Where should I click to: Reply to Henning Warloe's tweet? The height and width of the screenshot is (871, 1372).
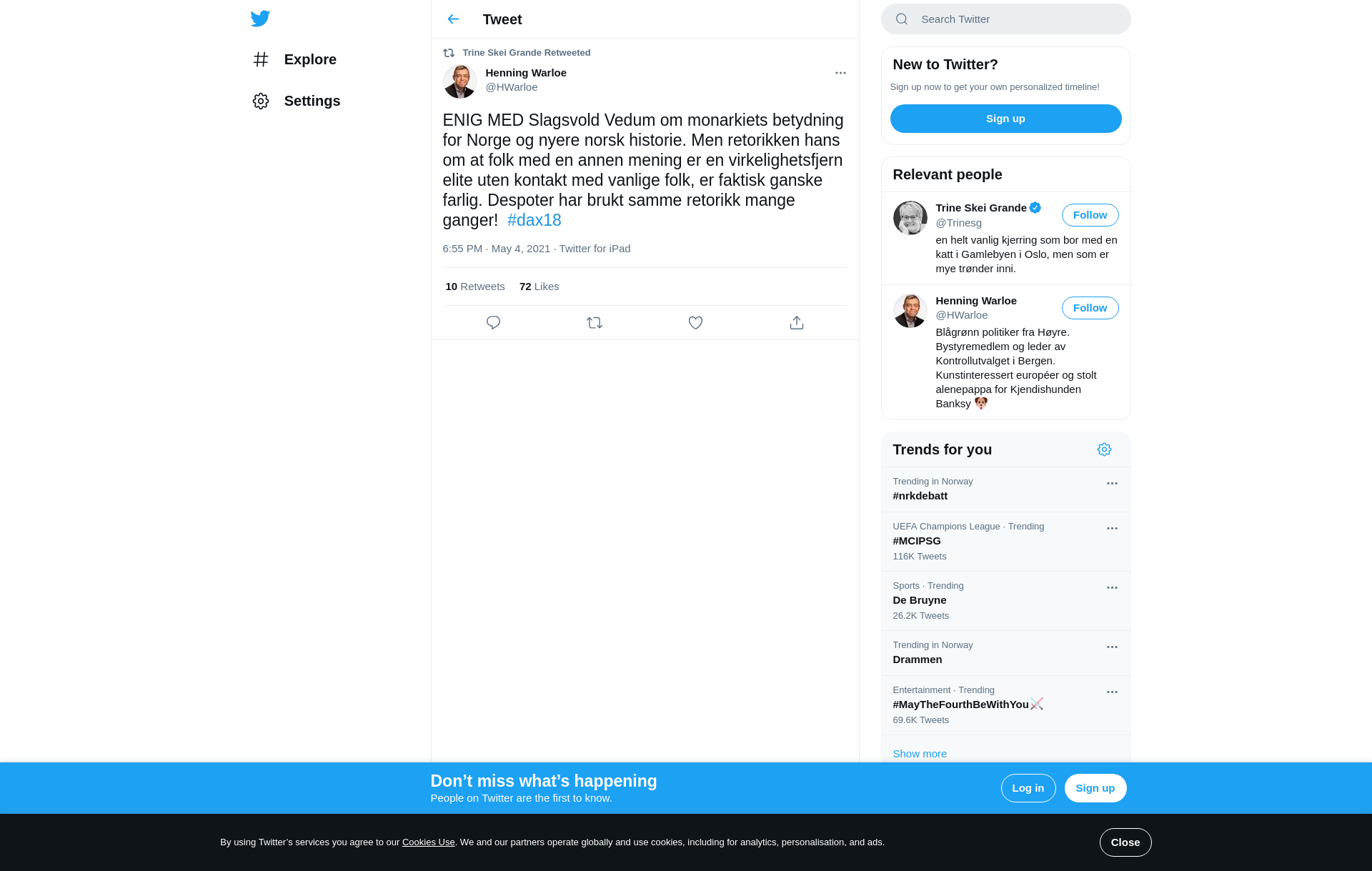493,323
